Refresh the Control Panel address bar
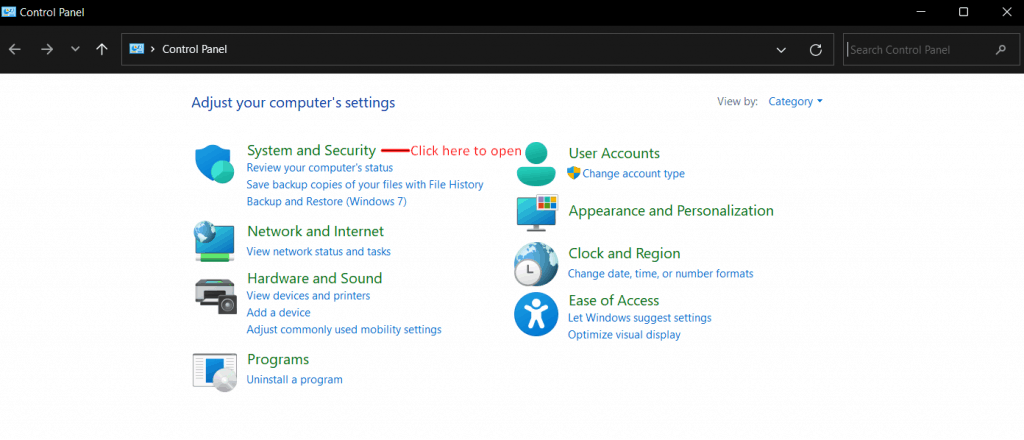The width and height of the screenshot is (1024, 440). pos(815,49)
